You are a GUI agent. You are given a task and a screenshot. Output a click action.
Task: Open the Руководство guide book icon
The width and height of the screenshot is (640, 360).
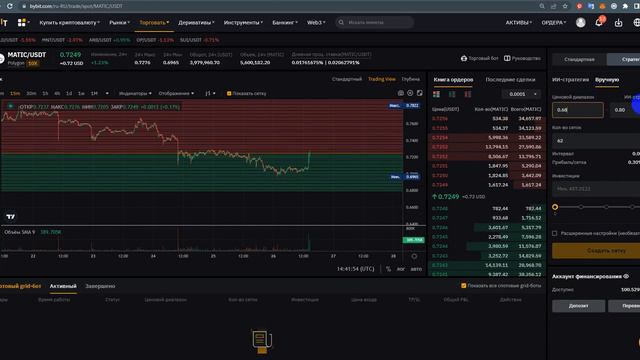(507, 58)
